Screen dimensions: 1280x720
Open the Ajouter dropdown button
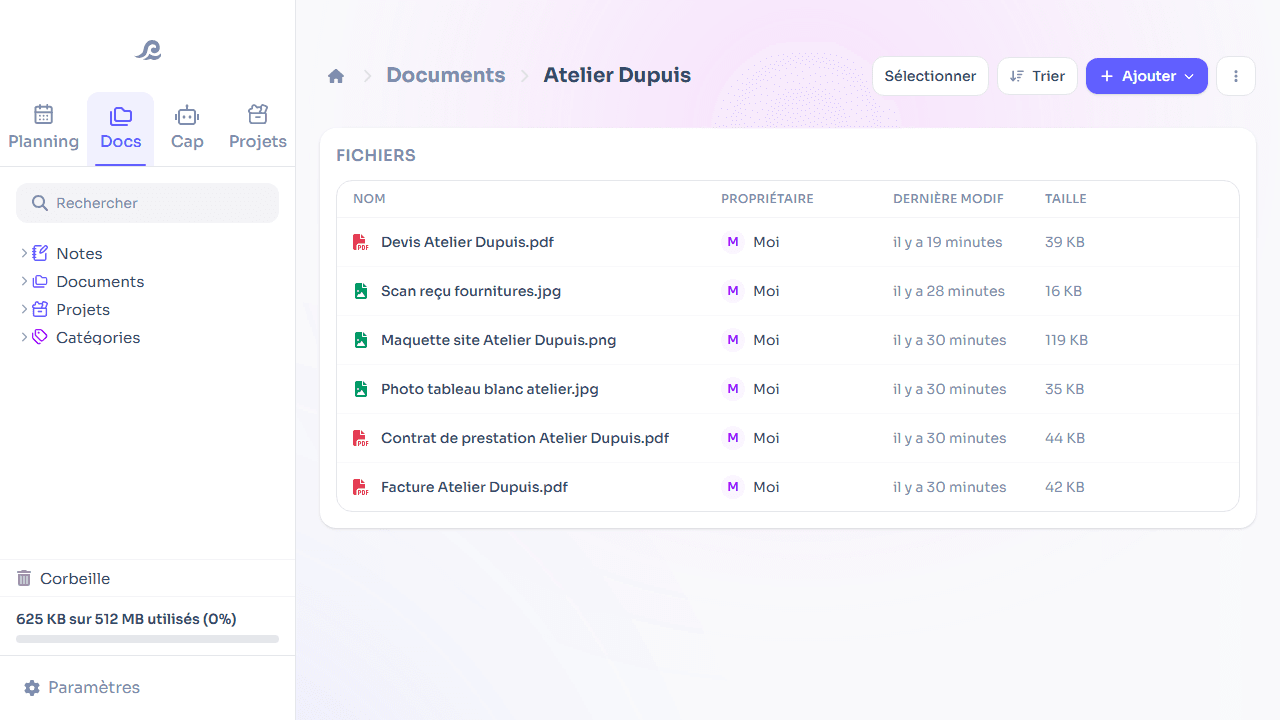click(x=1147, y=76)
